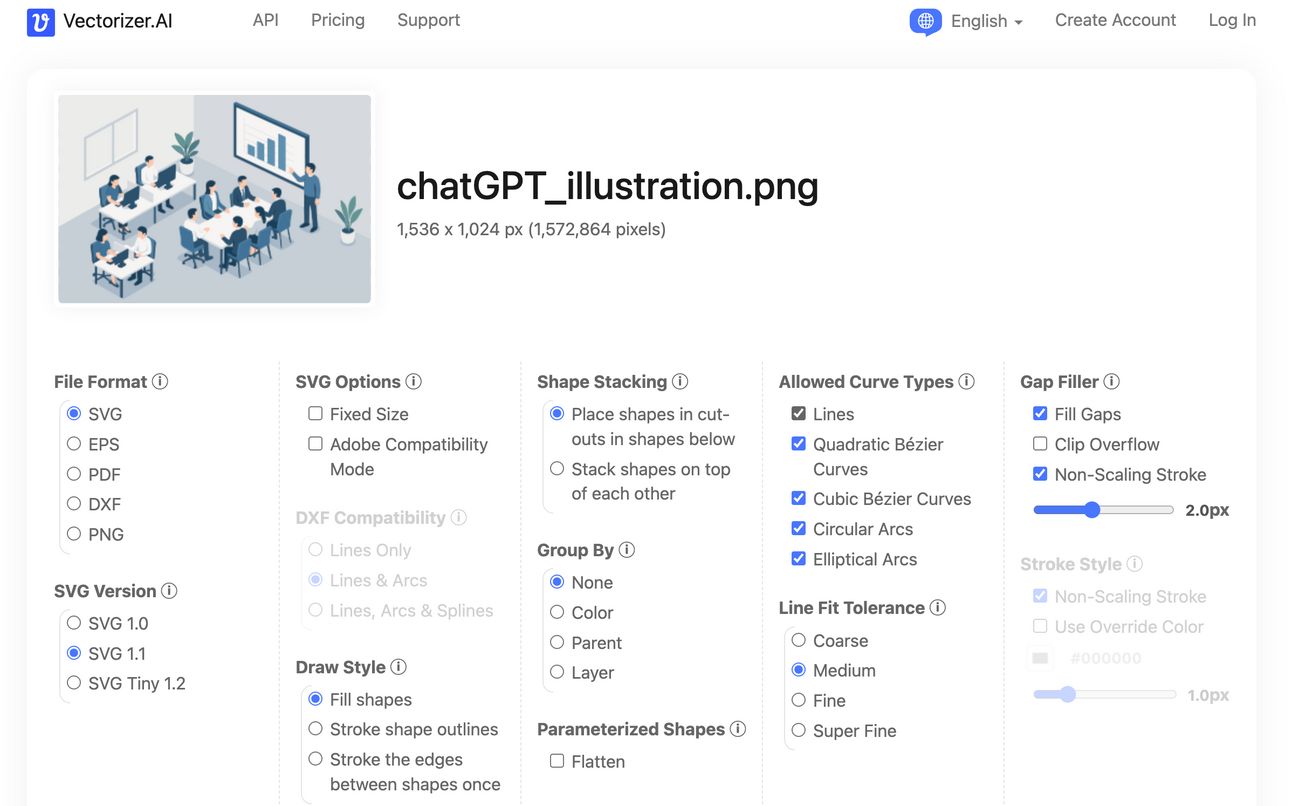The height and width of the screenshot is (806, 1292).
Task: Click the office illustration thumbnail
Action: [214, 199]
